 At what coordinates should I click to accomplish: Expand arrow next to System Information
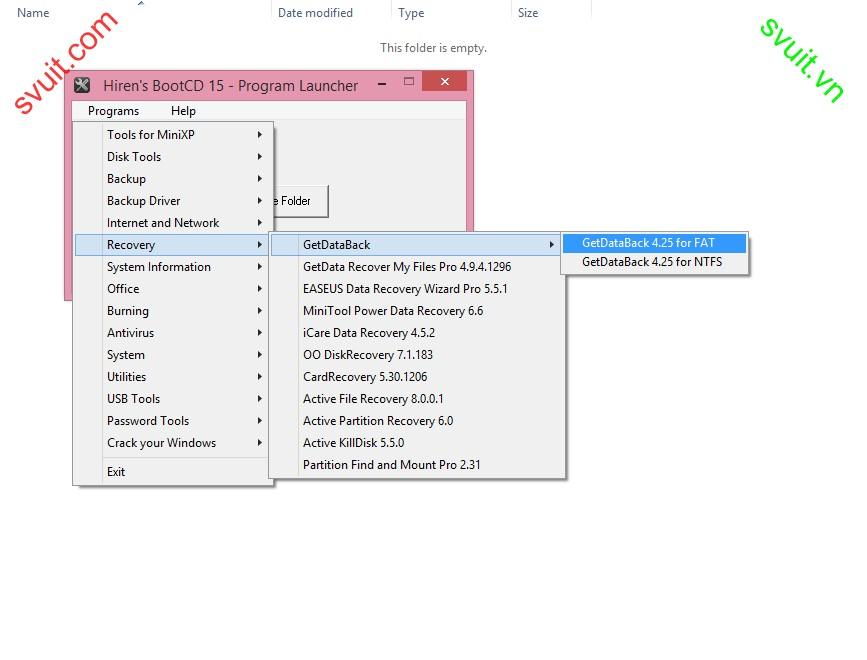click(259, 267)
